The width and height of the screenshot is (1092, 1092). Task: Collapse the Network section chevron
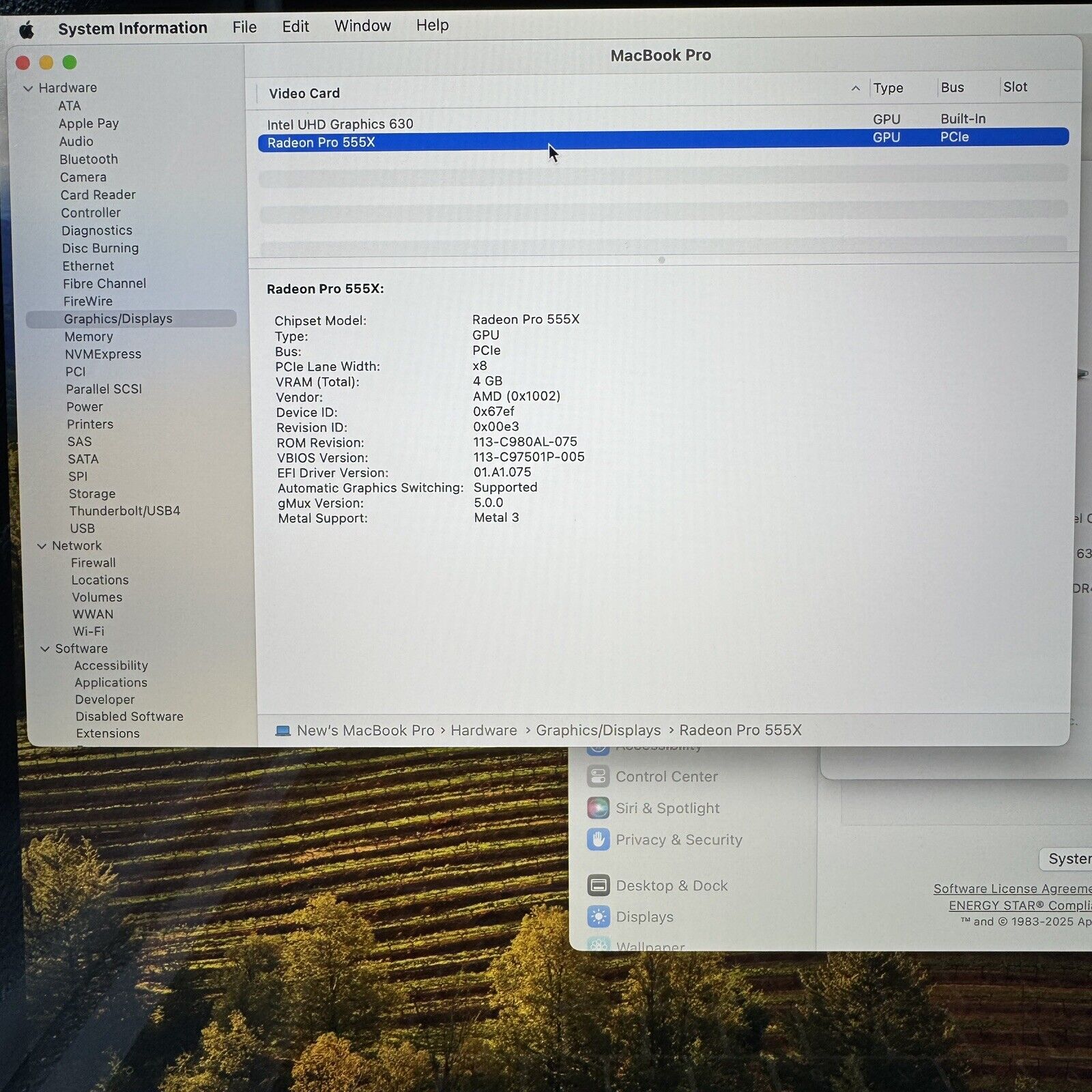pos(42,546)
